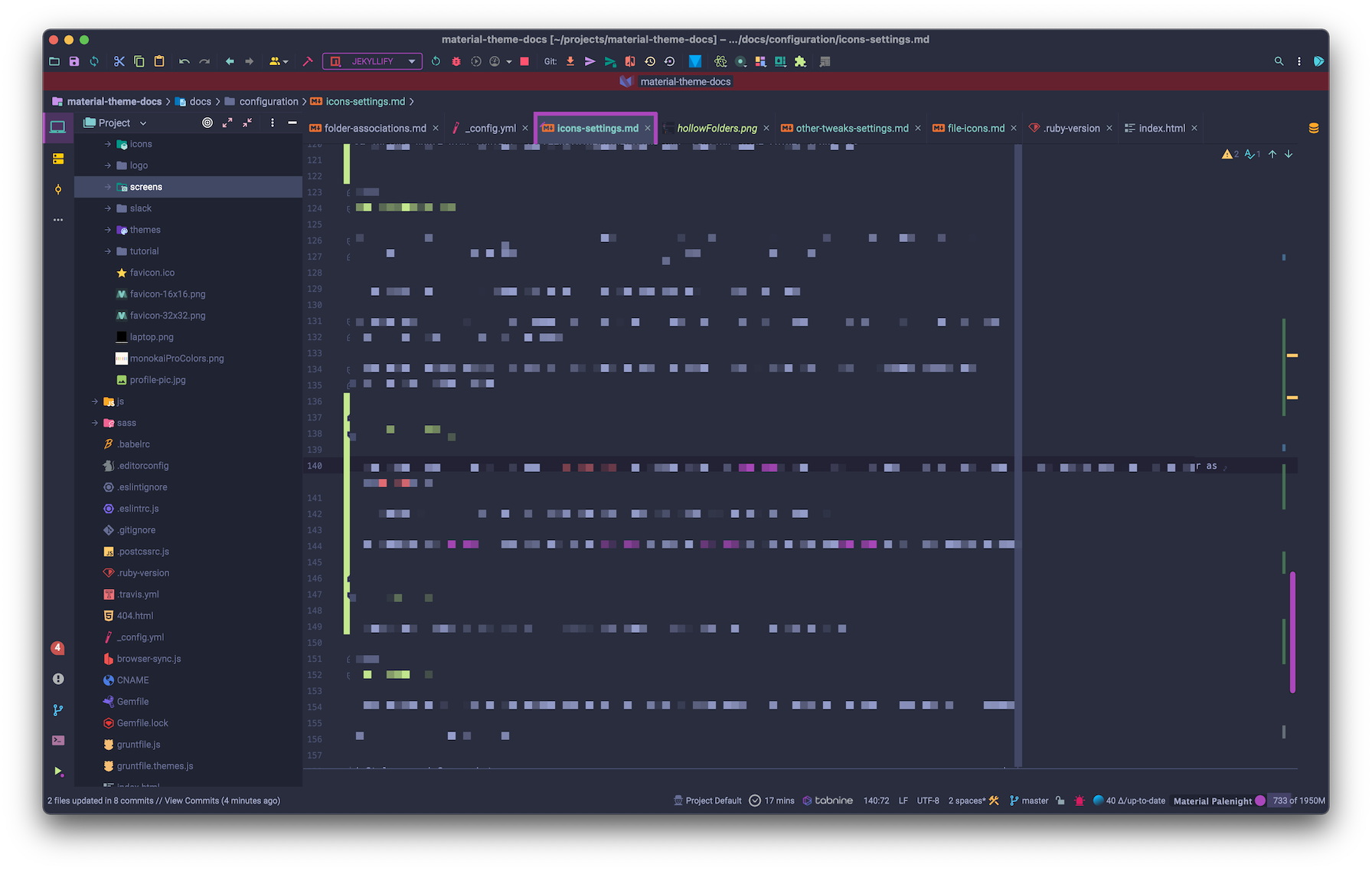Click the Material Palenight color circle
Image resolution: width=1372 pixels, height=871 pixels.
(1260, 801)
